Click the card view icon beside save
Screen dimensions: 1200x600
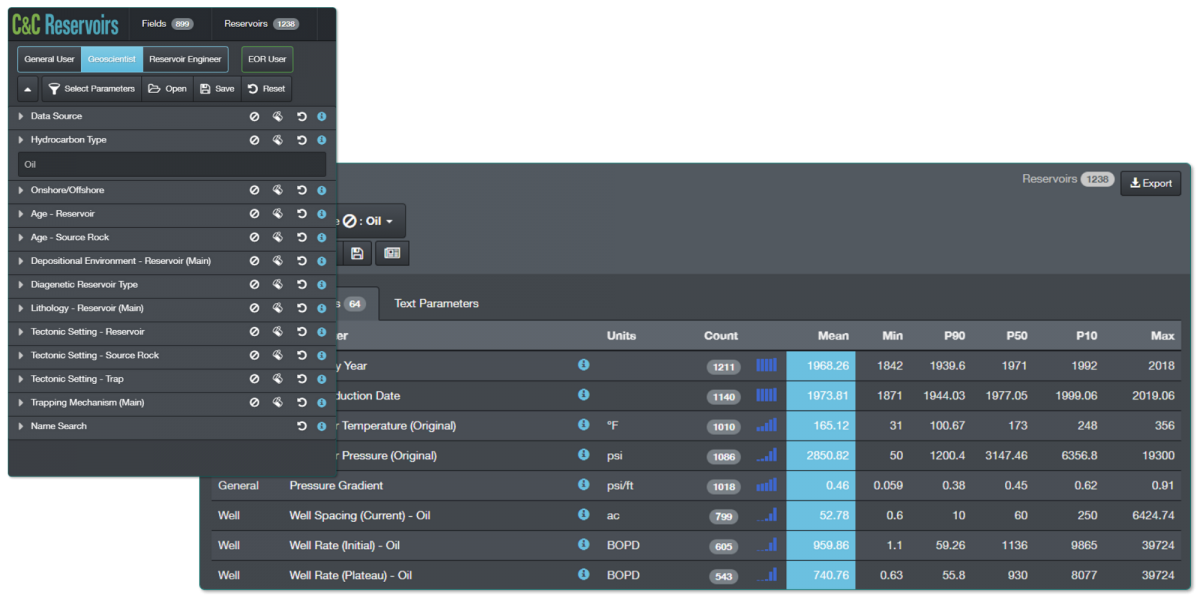(x=392, y=254)
